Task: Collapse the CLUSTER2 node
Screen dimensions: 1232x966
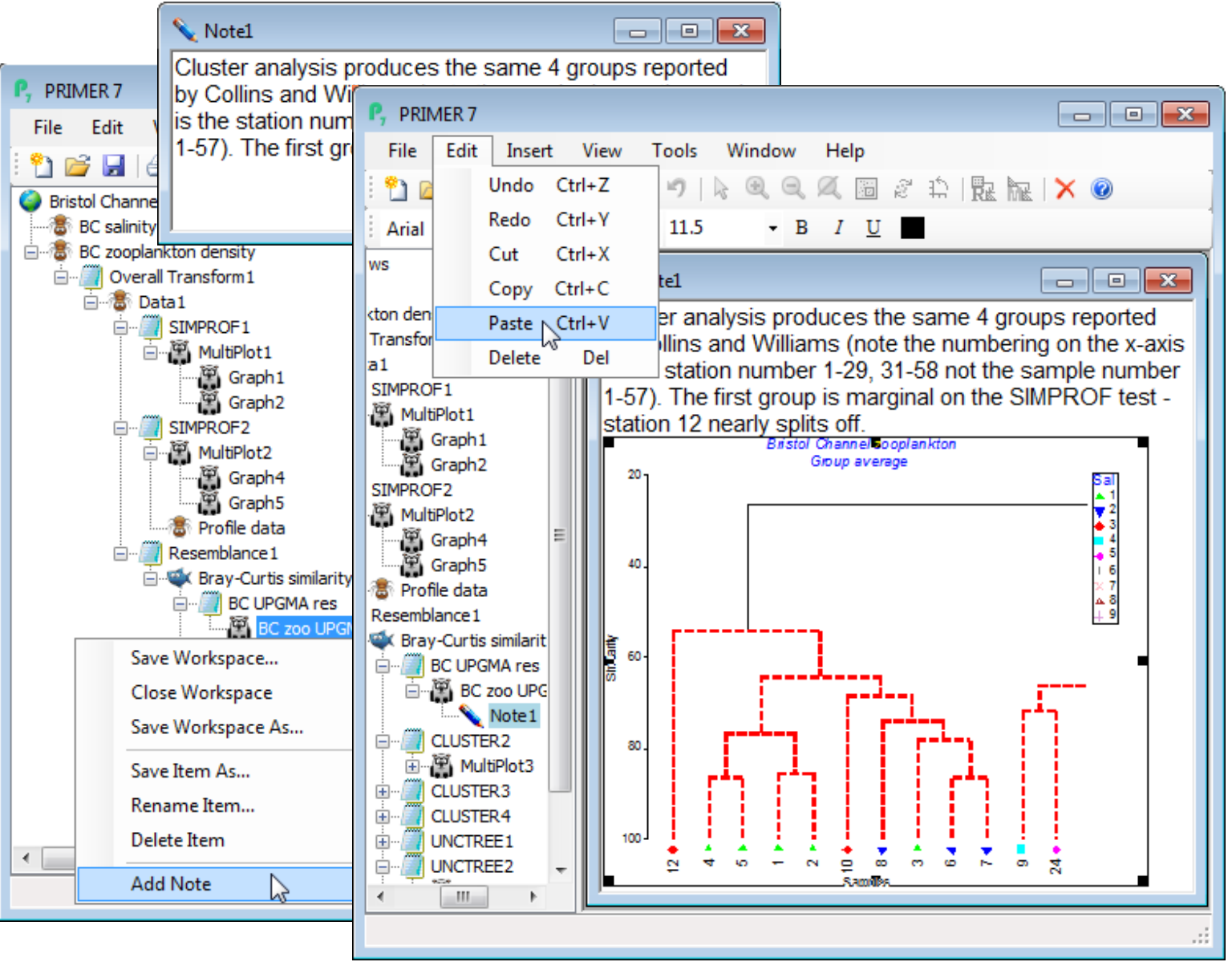Action: 383,741
